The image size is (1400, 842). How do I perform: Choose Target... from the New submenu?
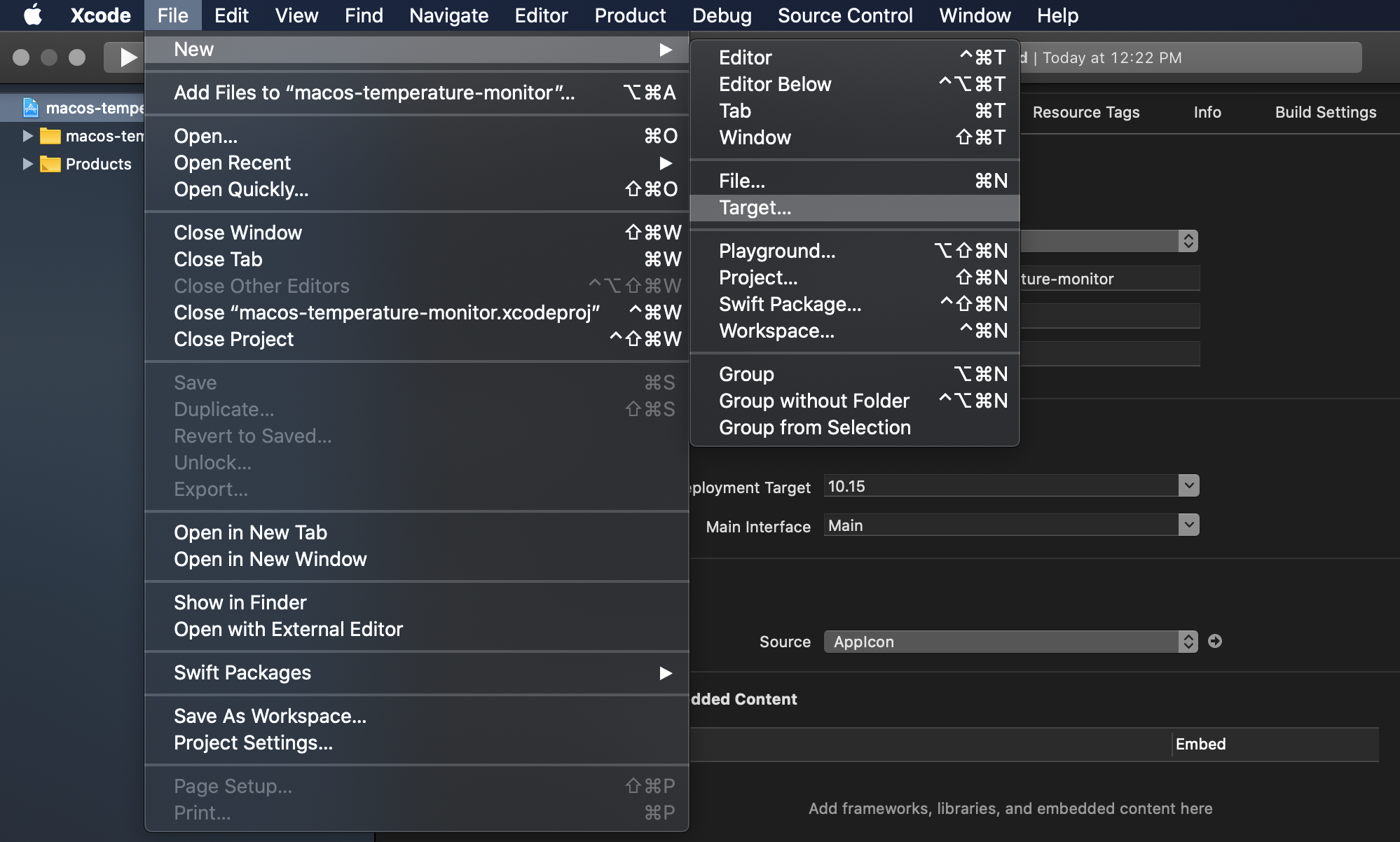[x=854, y=207]
